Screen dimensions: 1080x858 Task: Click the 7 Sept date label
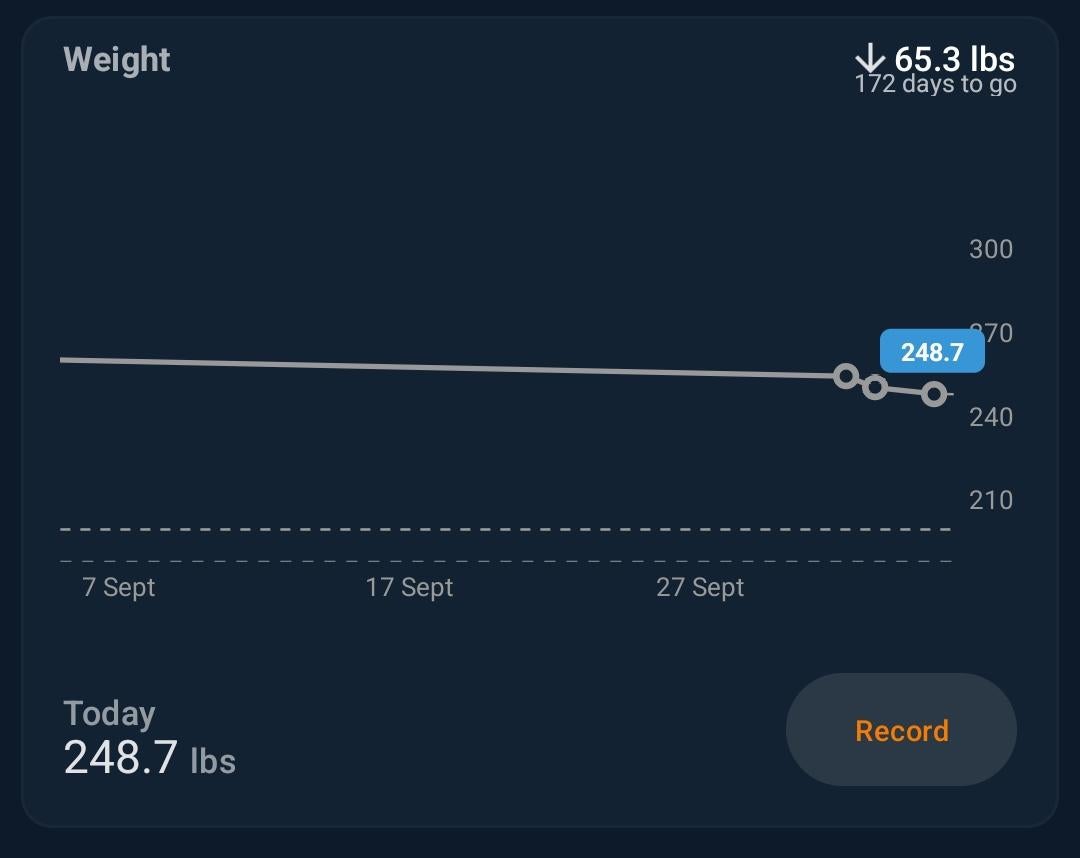pyautogui.click(x=118, y=587)
